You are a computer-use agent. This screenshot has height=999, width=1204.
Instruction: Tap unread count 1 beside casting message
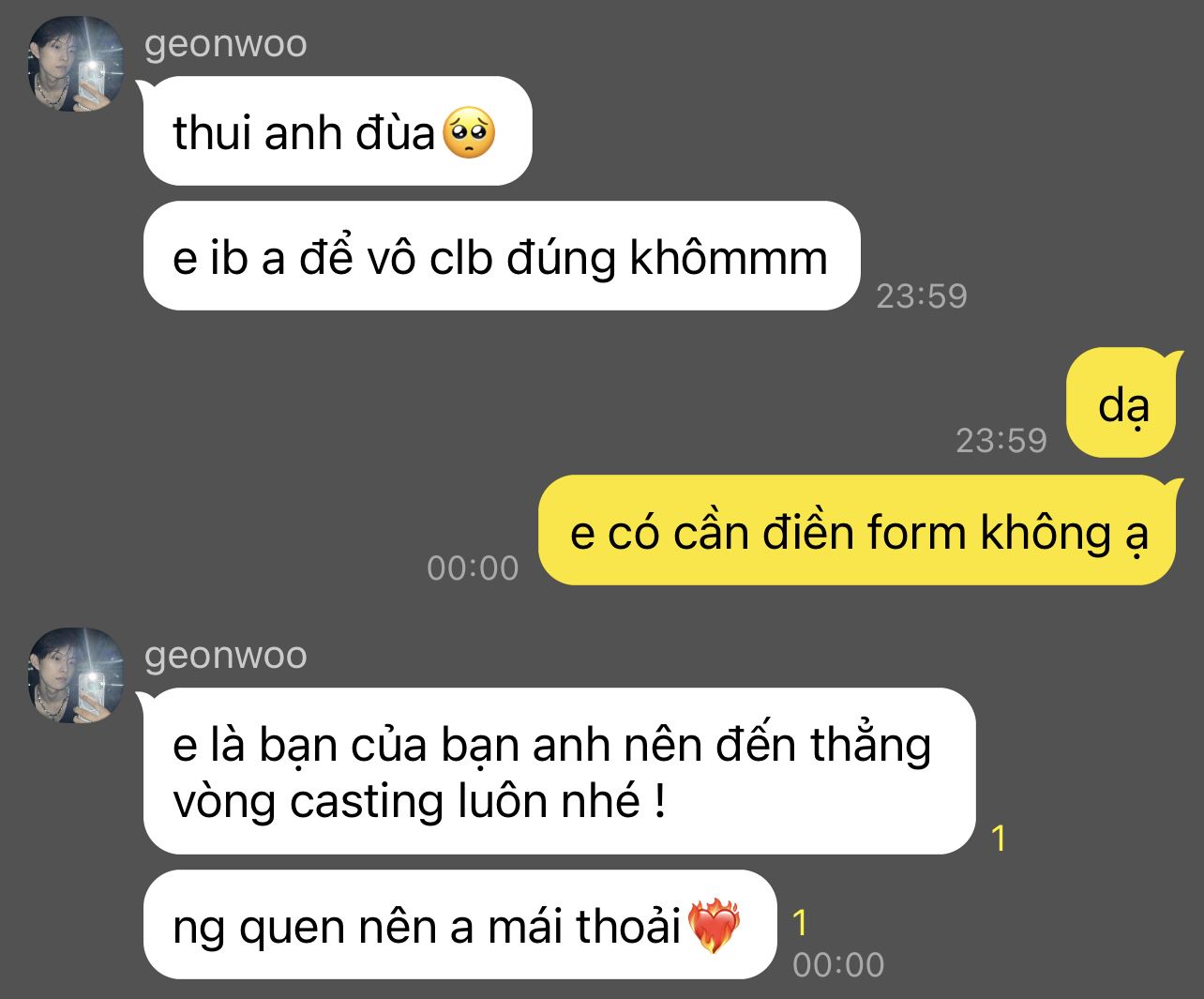pos(999,839)
